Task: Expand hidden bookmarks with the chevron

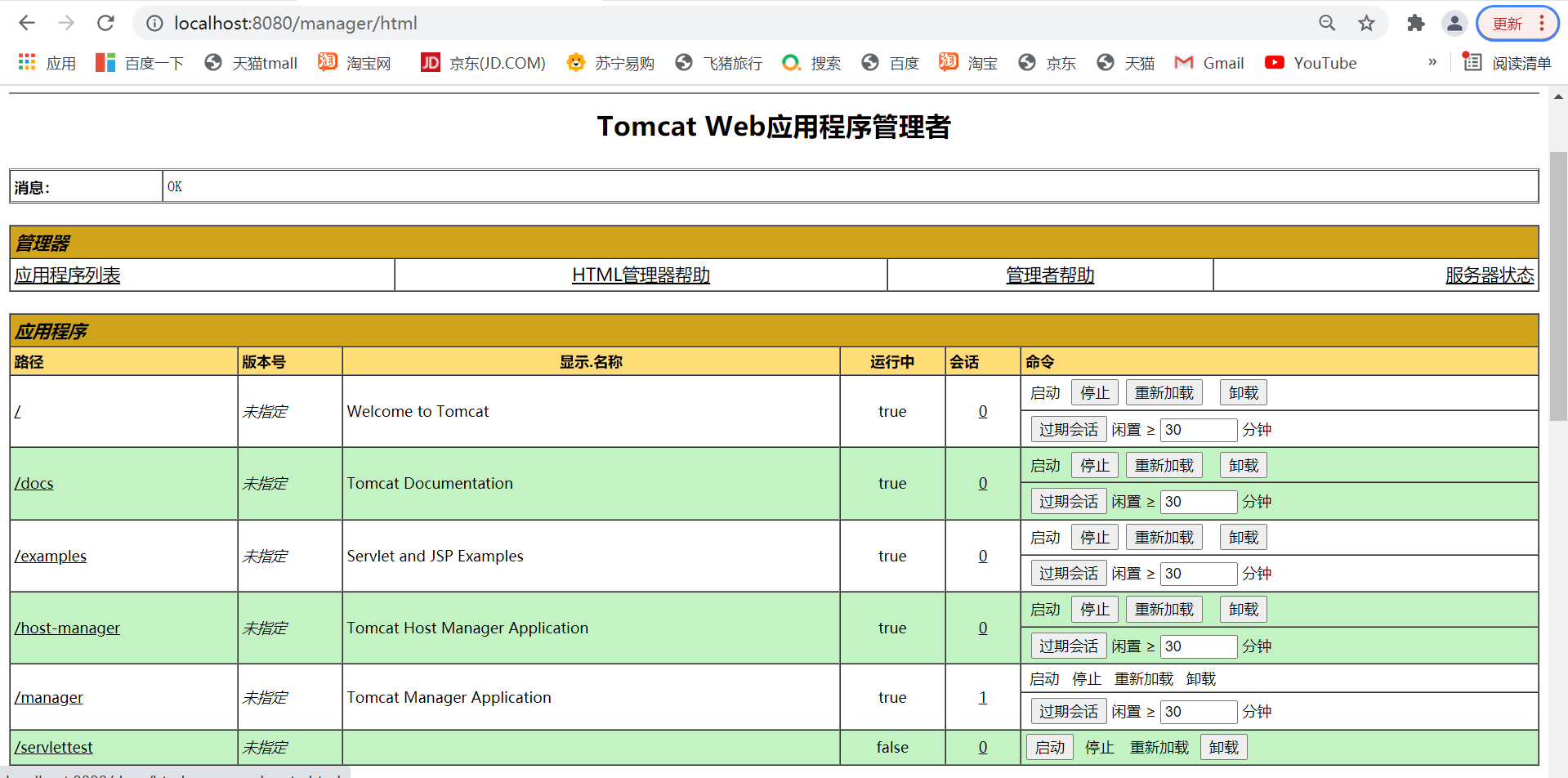Action: 1432,62
